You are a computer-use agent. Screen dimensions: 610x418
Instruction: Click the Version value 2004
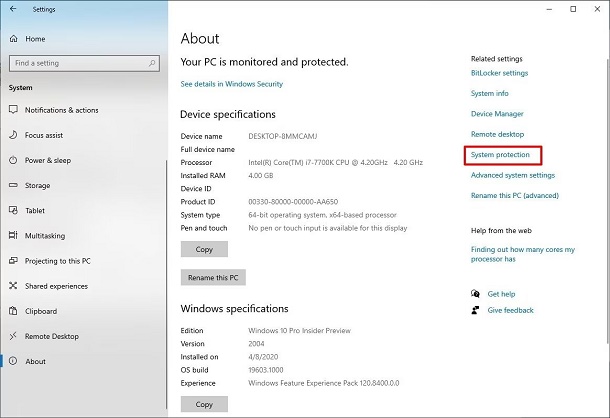pyautogui.click(x=256, y=344)
